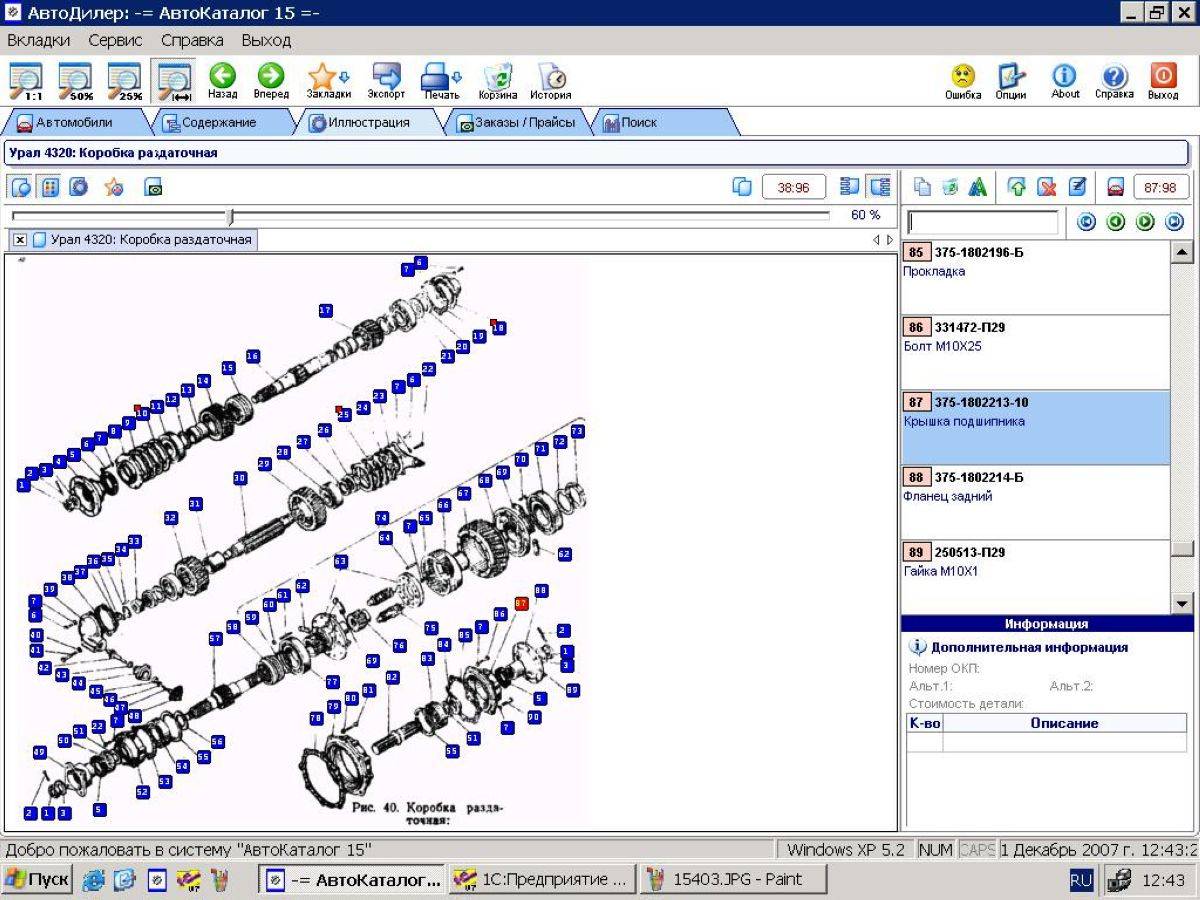Switch to the Поиск tab
This screenshot has width=1200, height=900.
(x=660, y=123)
